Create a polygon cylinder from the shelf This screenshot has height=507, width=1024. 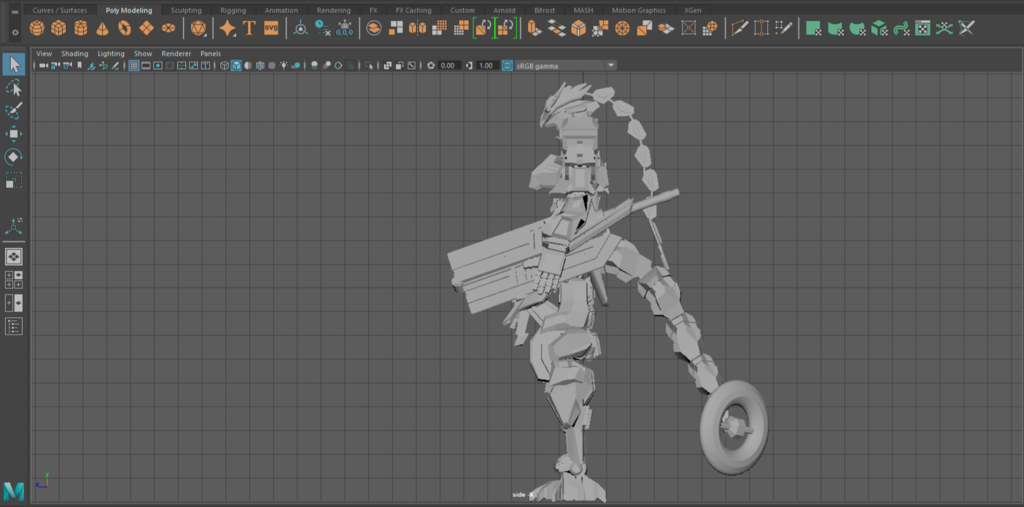point(80,28)
